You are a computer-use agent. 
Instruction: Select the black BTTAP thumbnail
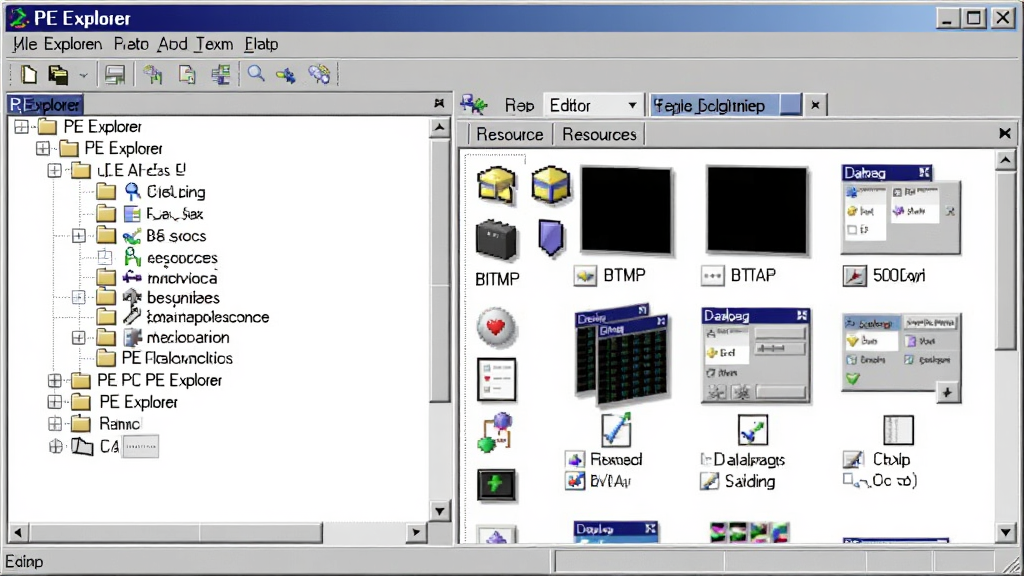click(756, 210)
